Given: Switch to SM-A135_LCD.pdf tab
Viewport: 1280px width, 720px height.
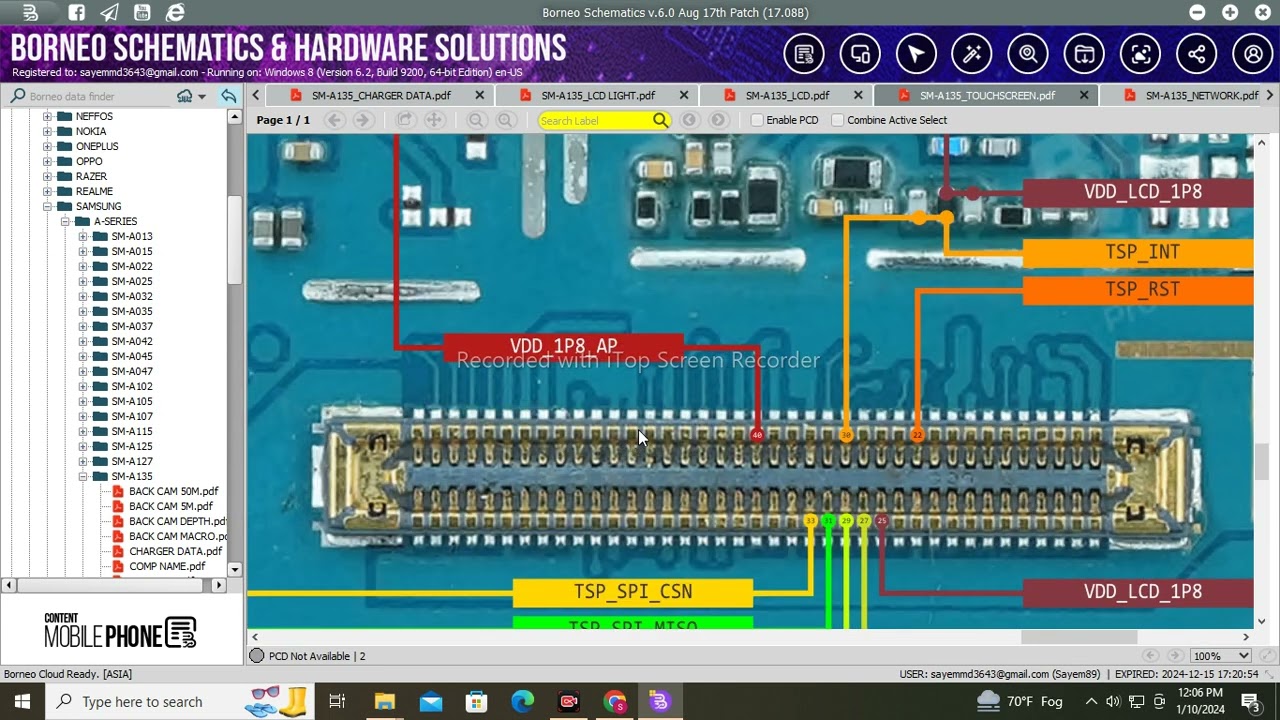Looking at the screenshot, I should pyautogui.click(x=787, y=95).
